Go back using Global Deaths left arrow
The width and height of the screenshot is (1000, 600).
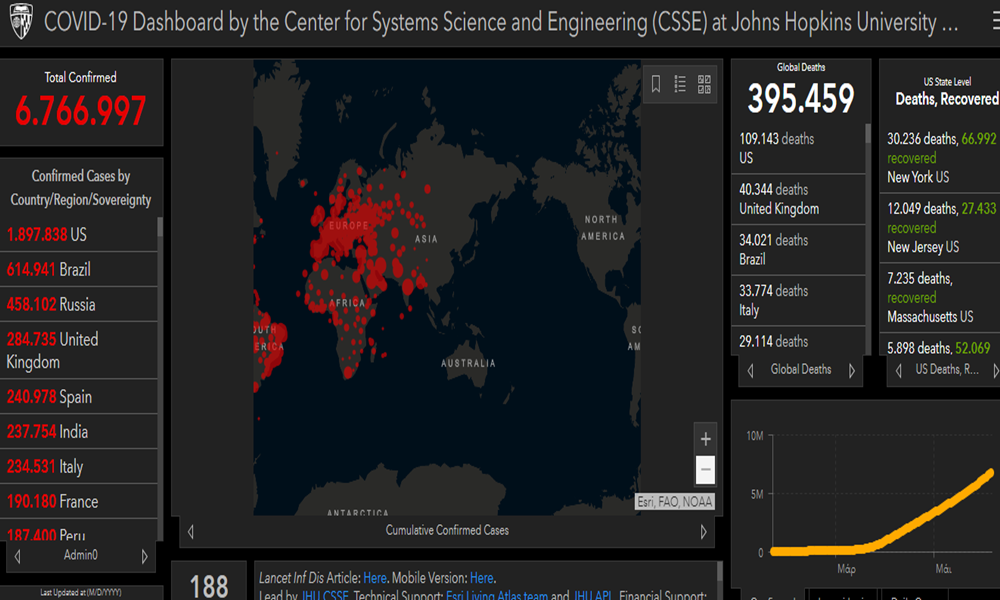point(750,370)
